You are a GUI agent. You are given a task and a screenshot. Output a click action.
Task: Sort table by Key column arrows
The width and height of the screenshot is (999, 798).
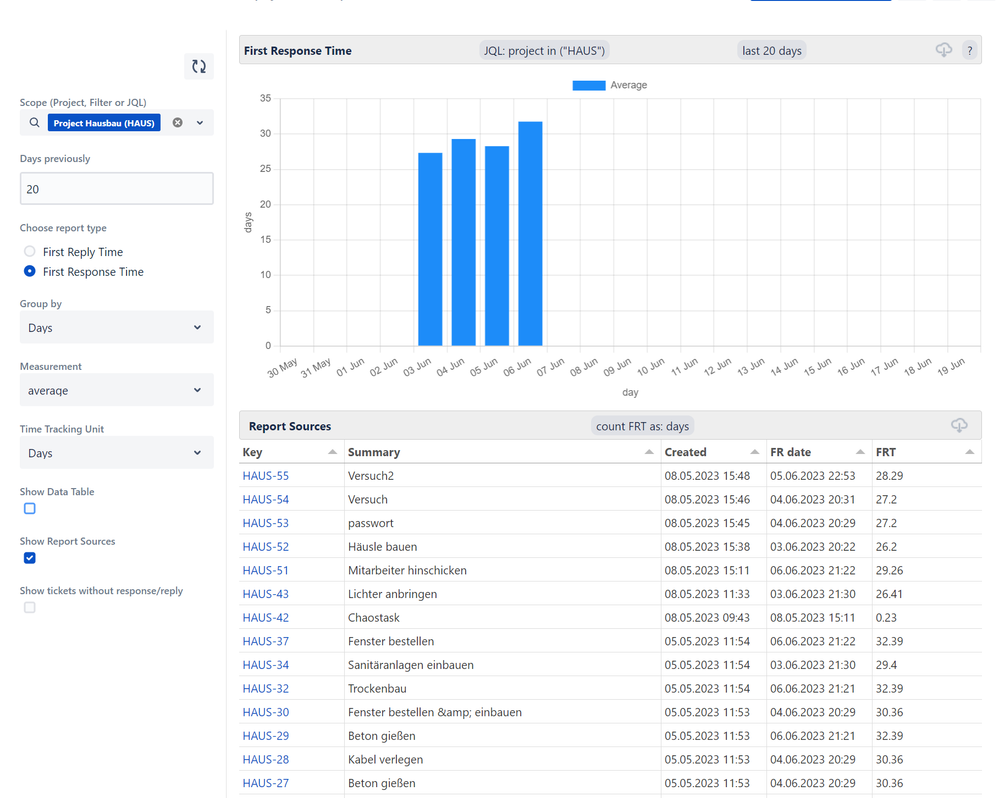(332, 453)
